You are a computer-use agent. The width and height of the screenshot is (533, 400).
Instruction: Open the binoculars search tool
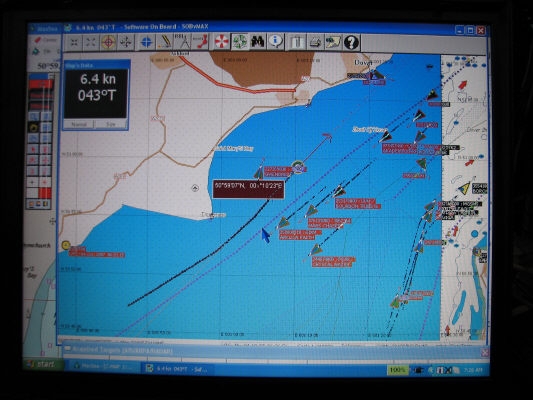point(258,42)
